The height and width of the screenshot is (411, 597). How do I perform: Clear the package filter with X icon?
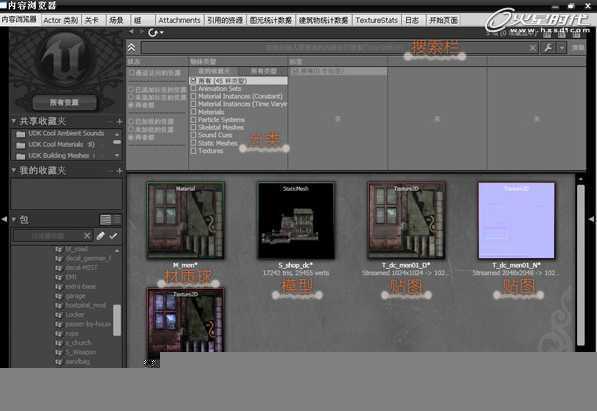point(87,236)
